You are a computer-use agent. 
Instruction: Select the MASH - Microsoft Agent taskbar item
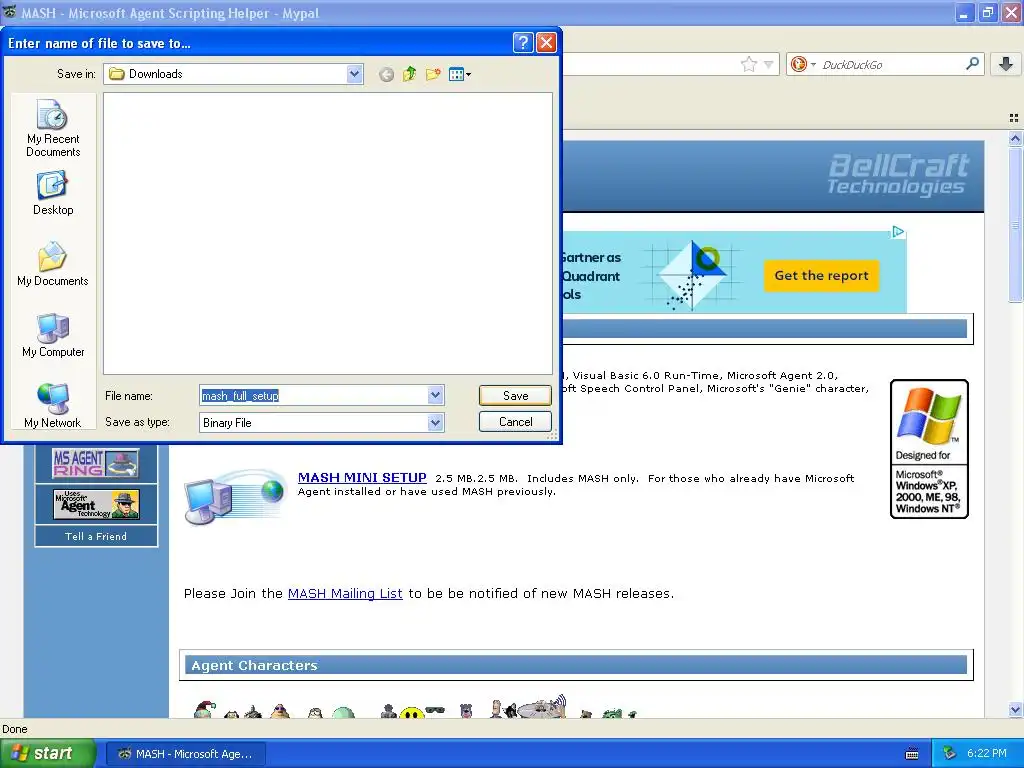pyautogui.click(x=186, y=754)
